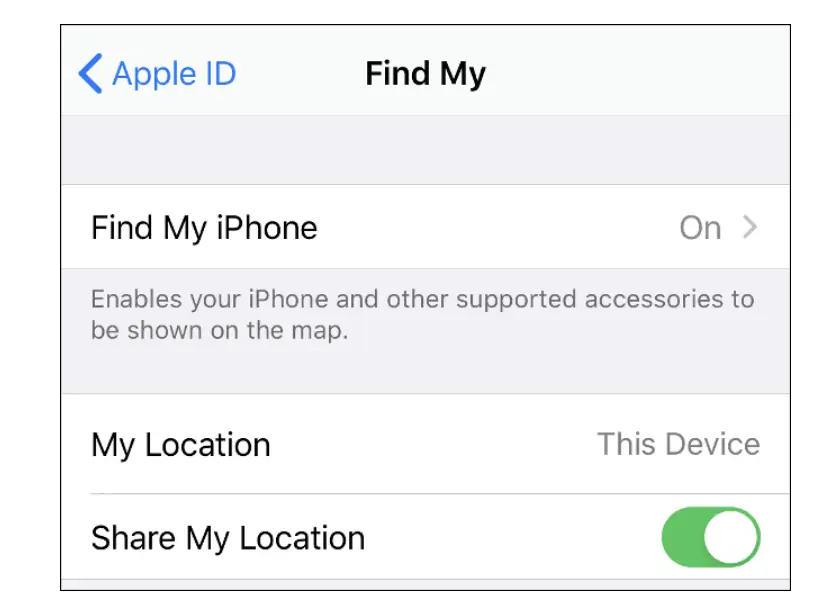Click the Enables your iPhone description text
Image resolution: width=825 pixels, height=596 pixels.
tap(422, 315)
